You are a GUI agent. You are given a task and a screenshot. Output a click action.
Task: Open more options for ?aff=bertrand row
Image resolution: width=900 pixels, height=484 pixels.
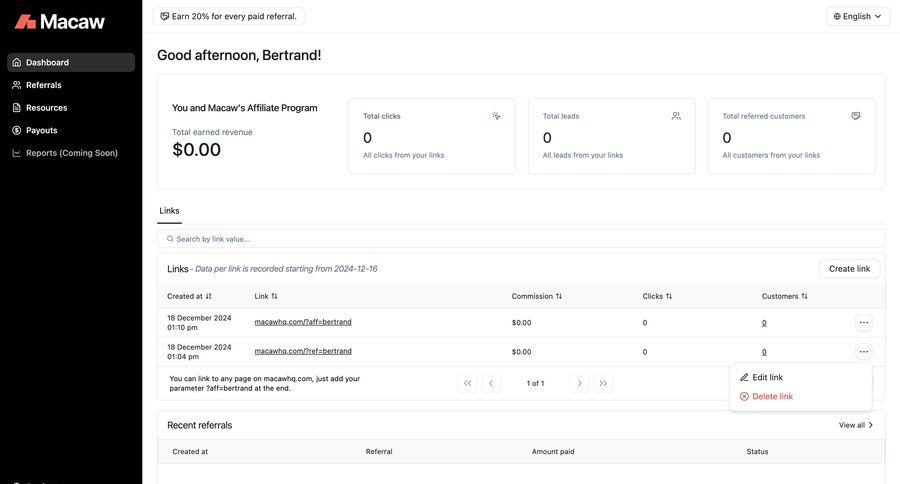(864, 323)
